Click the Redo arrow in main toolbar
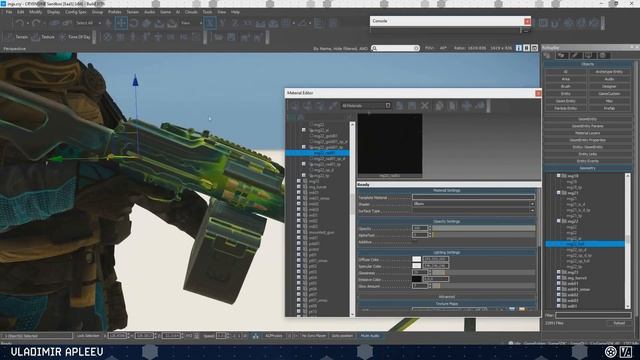Viewport: 640px width, 360px height. 36,23
